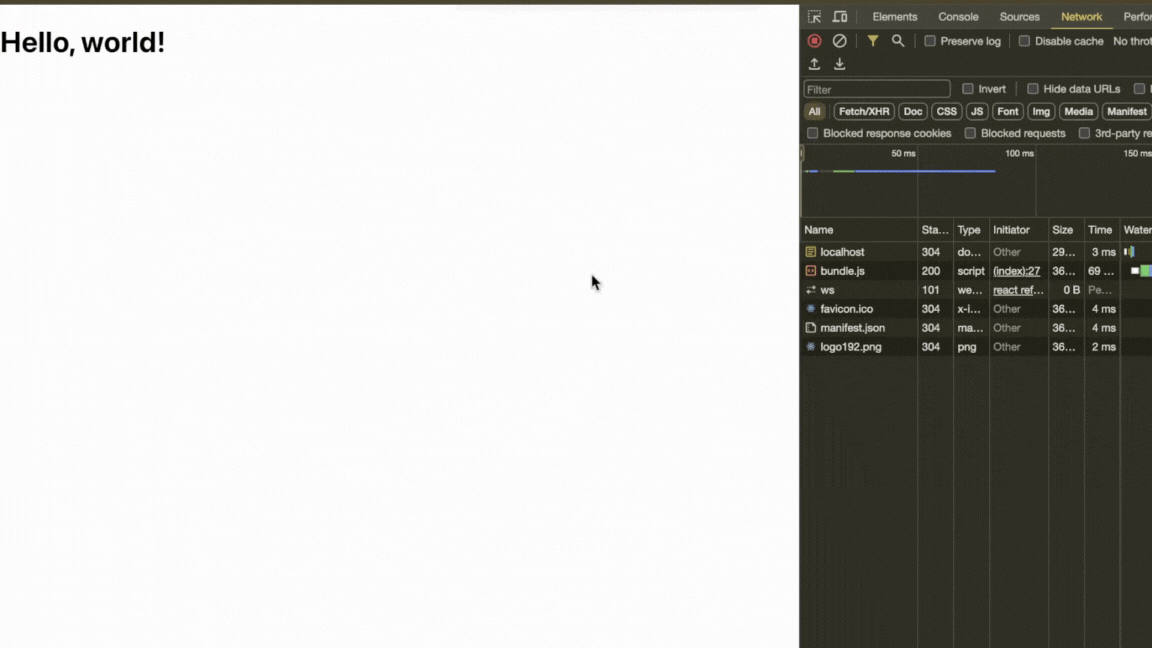Viewport: 1152px width, 648px height.
Task: Open the Sources panel
Action: coord(1019,16)
